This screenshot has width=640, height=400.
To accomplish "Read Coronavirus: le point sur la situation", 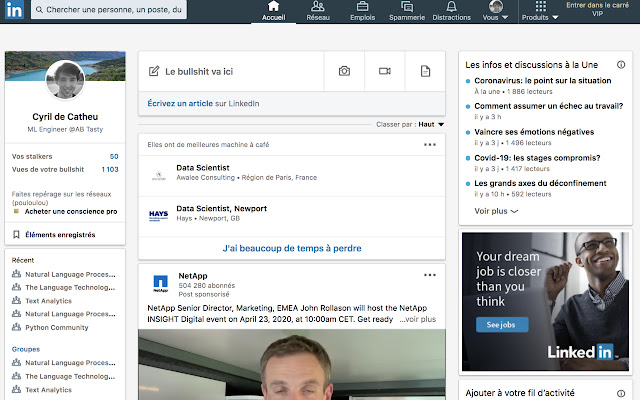I will point(542,81).
